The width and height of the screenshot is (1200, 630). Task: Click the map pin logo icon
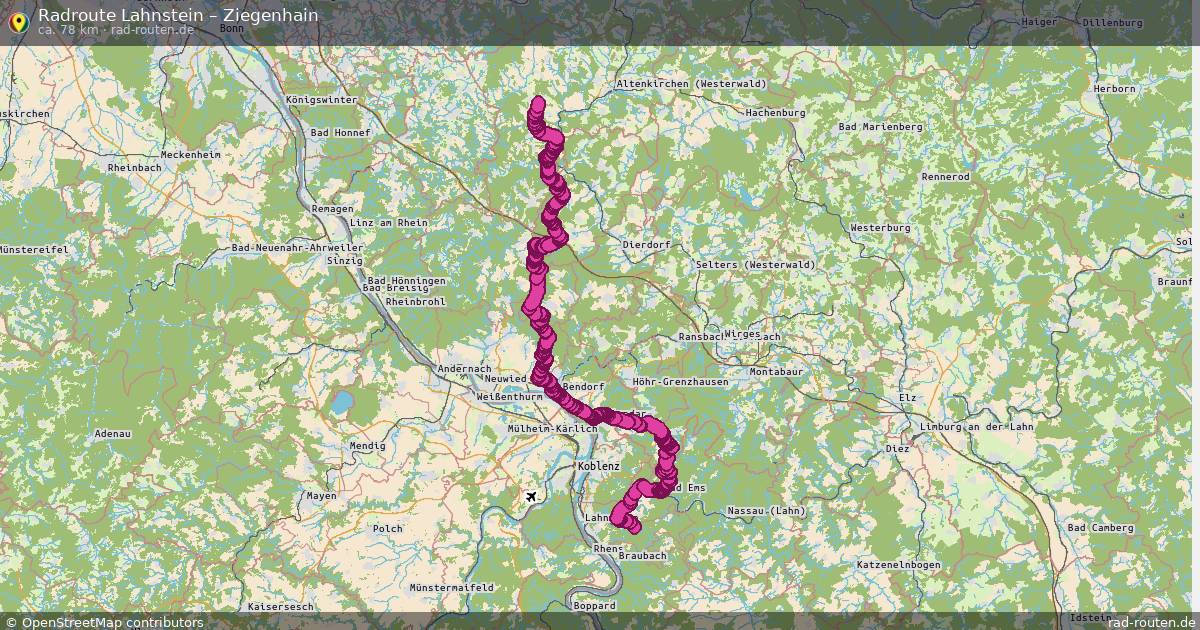pos(18,20)
